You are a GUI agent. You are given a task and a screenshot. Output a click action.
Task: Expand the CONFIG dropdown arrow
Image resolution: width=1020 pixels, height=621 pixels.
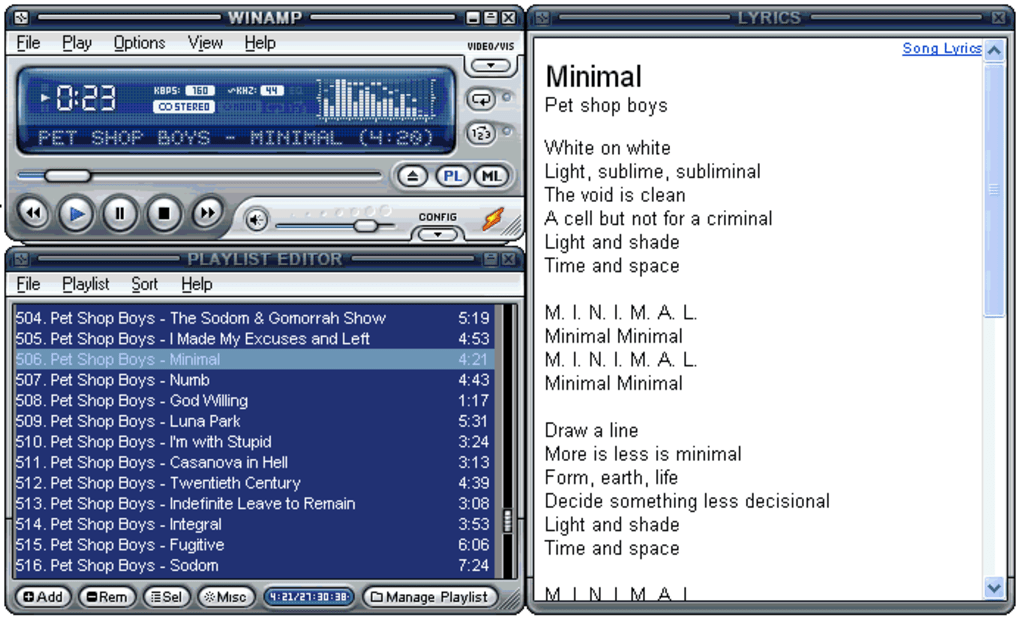438,233
